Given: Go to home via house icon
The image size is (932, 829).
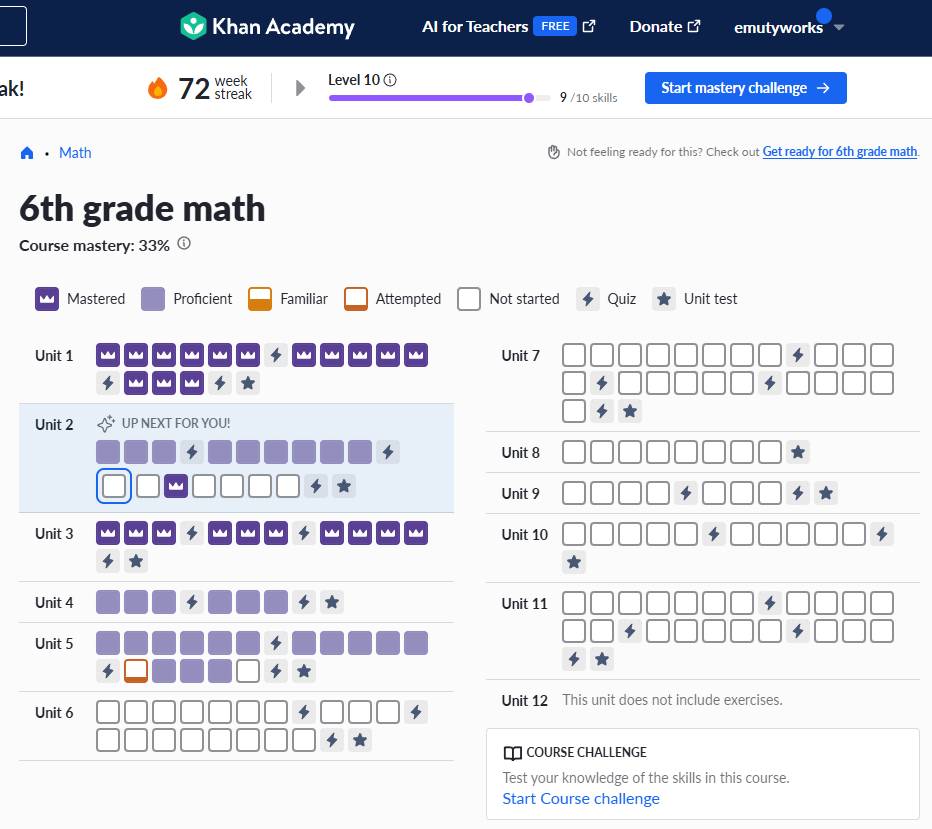Looking at the screenshot, I should click(x=27, y=153).
